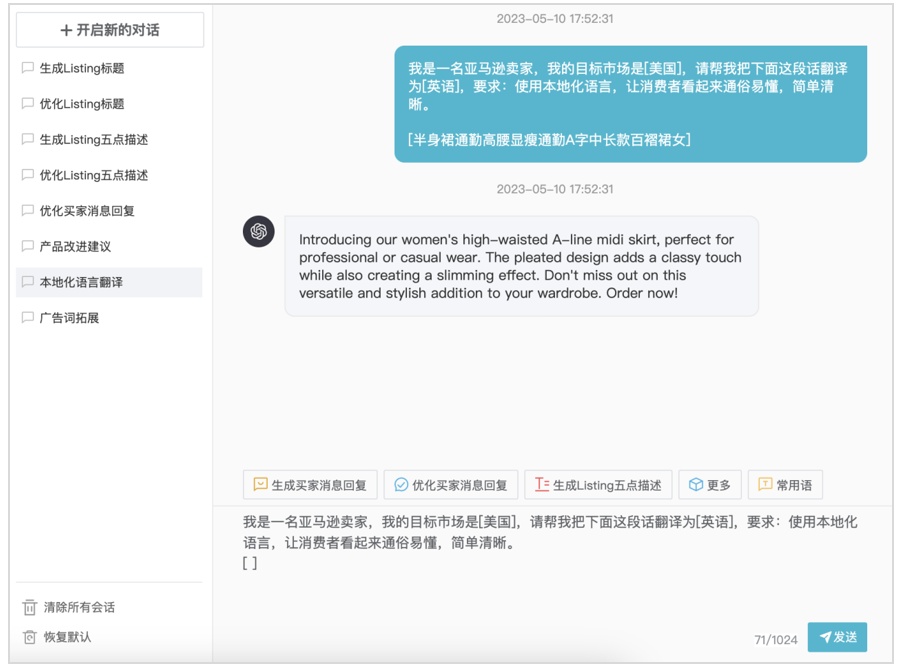Go to 产品改进建议 in the sidebar

coord(75,247)
